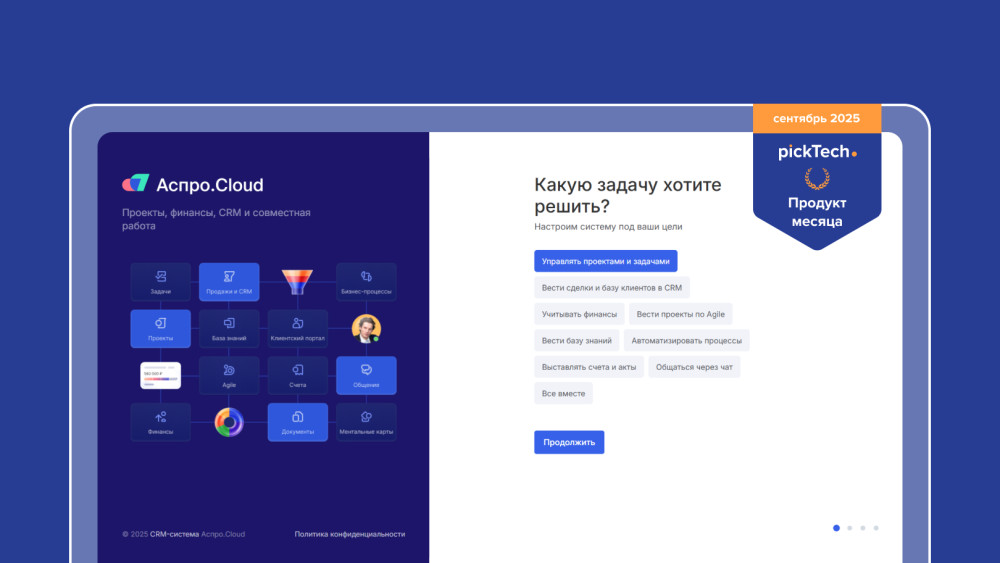Select the Ментальные карты tile

click(x=366, y=422)
